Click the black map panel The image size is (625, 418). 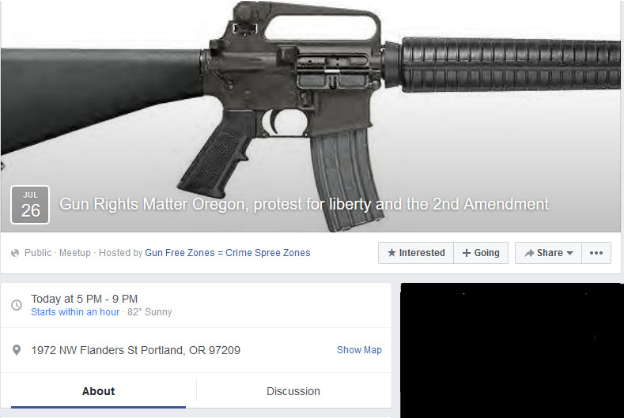coord(512,350)
